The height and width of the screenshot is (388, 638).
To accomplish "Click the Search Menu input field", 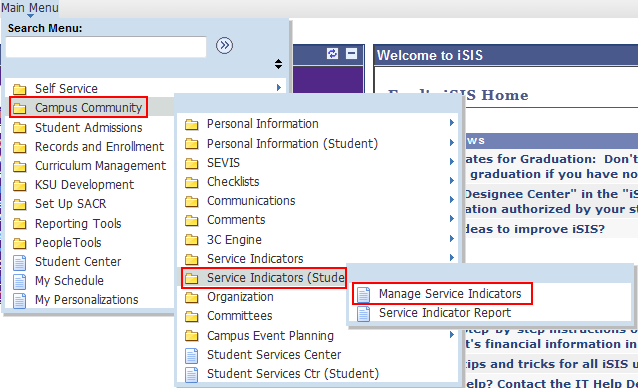I will (106, 47).
